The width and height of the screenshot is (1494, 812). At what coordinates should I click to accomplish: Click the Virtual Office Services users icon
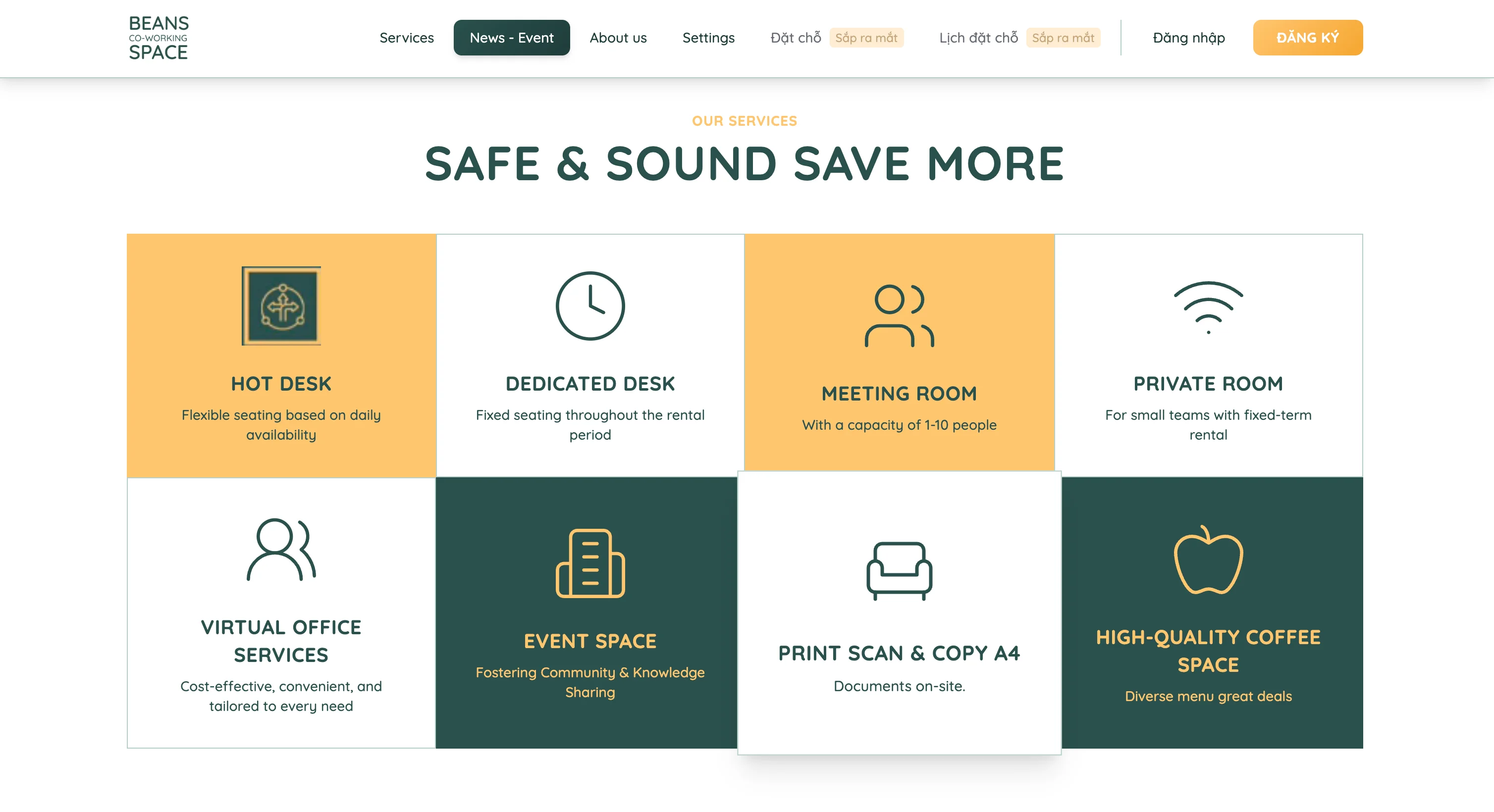pyautogui.click(x=281, y=550)
